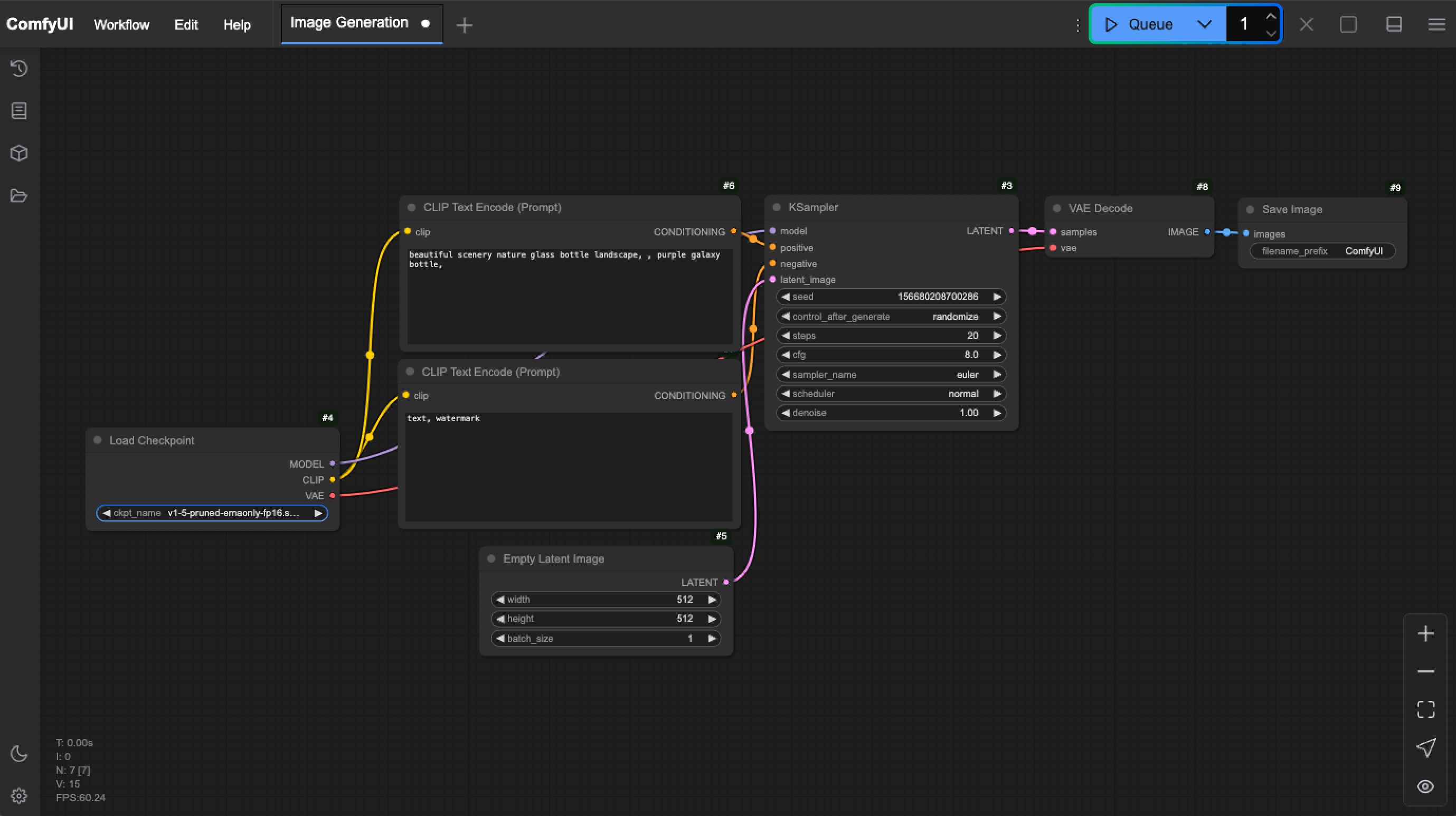Open the workflows folder sidebar icon
This screenshot has height=816, width=1456.
(18, 195)
